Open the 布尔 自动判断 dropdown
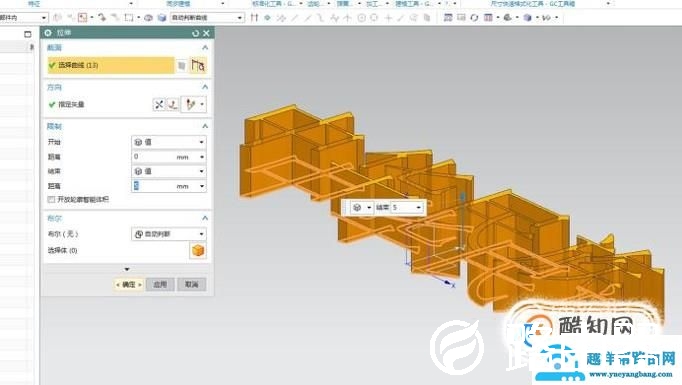The width and height of the screenshot is (682, 385). click(x=169, y=234)
